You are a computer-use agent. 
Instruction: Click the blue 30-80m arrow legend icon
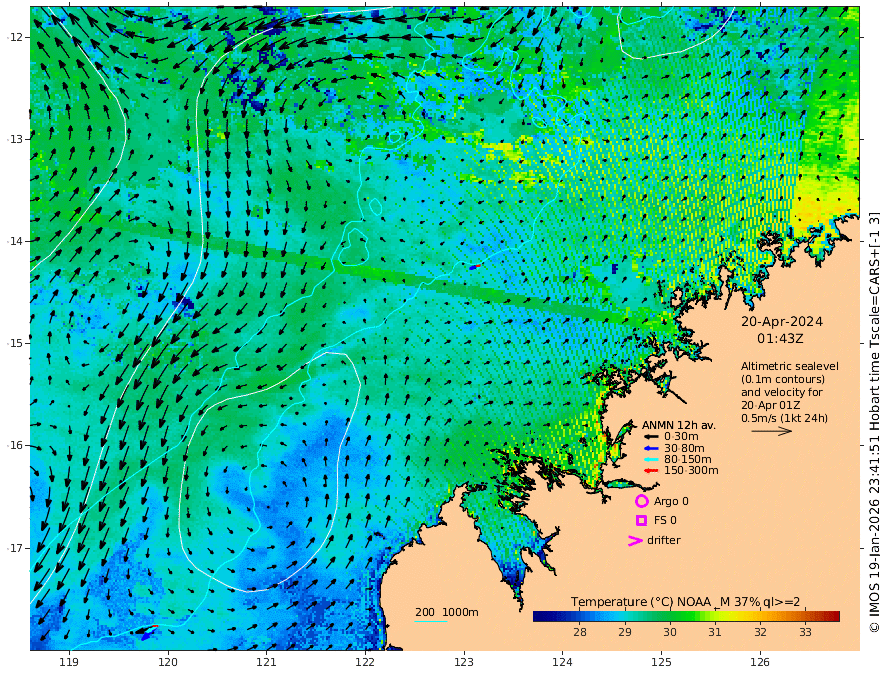coord(650,448)
